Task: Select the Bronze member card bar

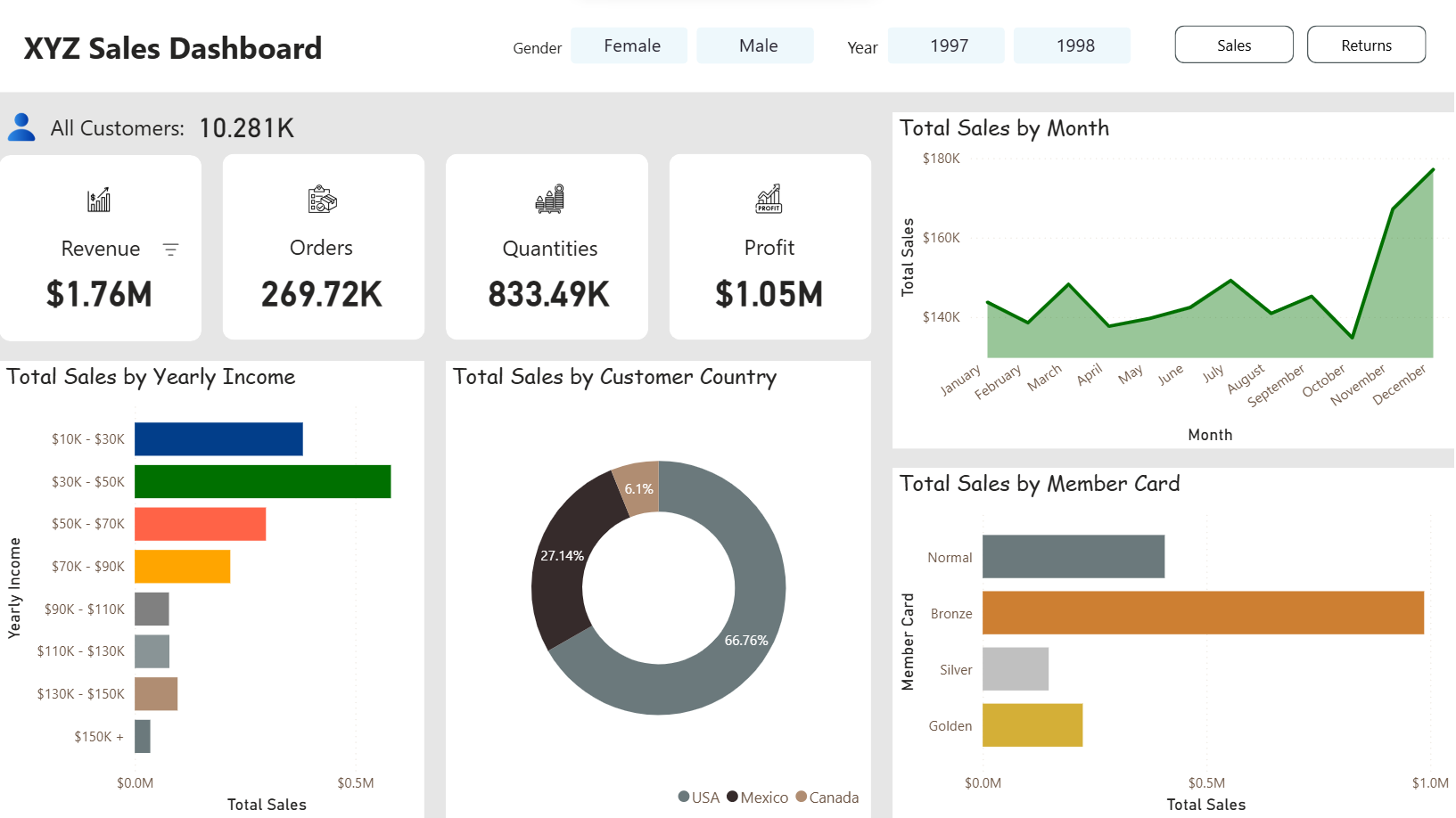Action: coord(1203,613)
